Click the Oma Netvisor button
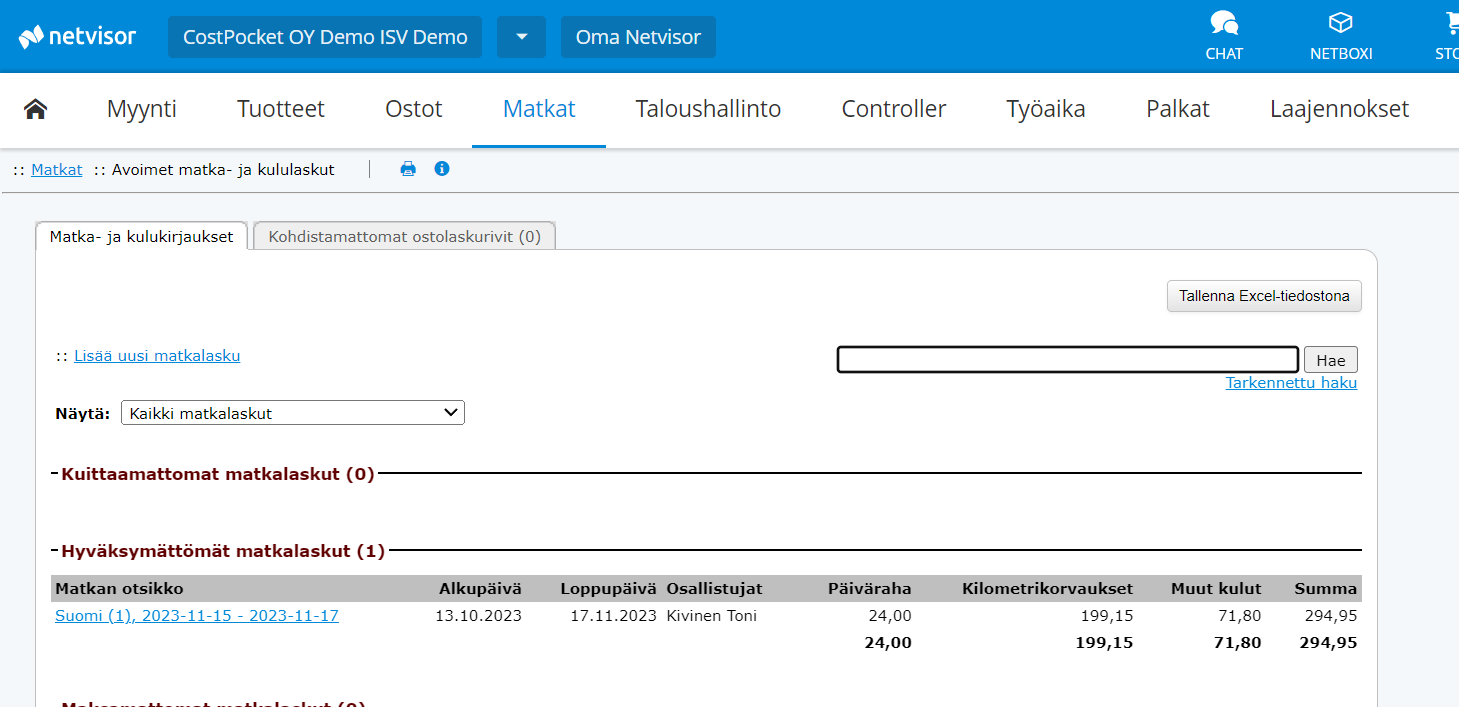1459x707 pixels. point(638,37)
